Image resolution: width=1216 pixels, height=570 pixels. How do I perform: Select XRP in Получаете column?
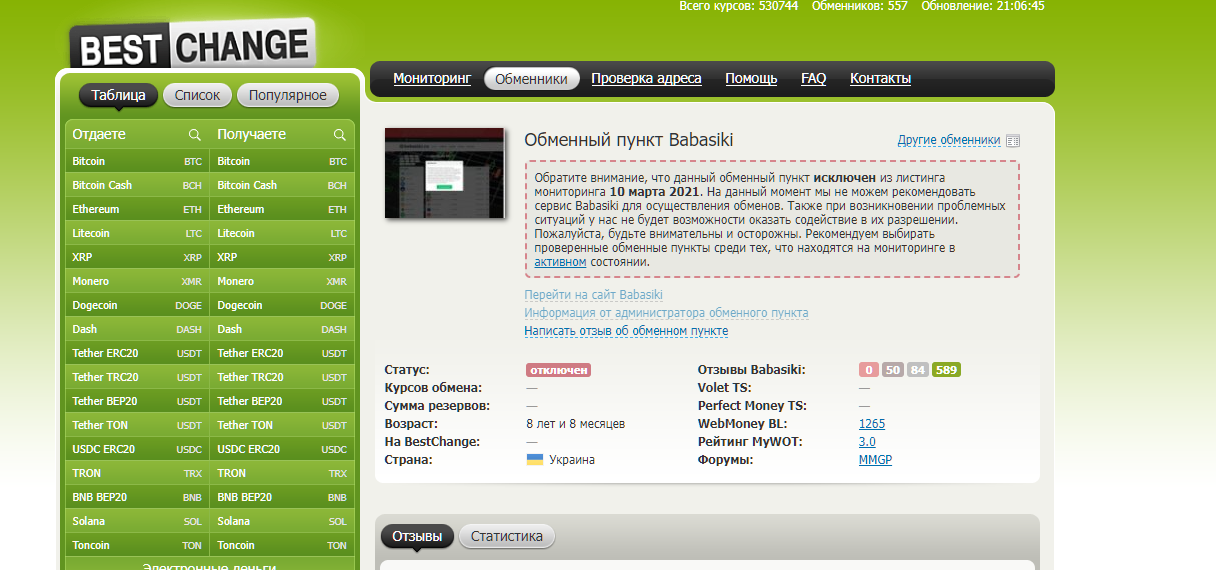(282, 257)
